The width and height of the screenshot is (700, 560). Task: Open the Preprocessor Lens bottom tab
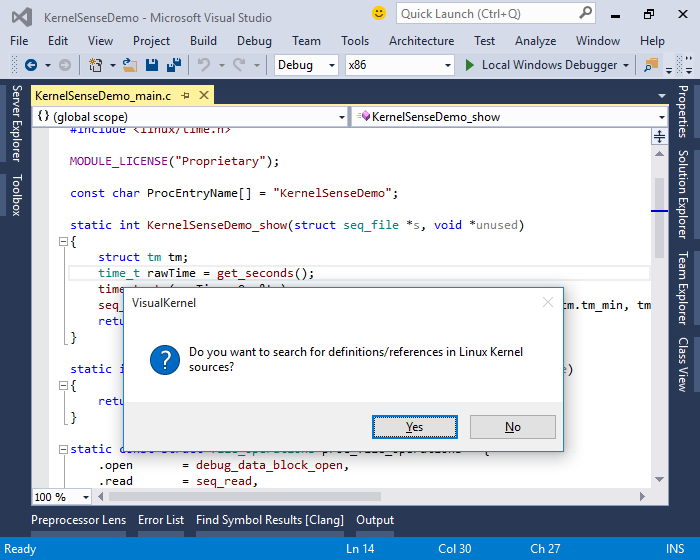79,520
